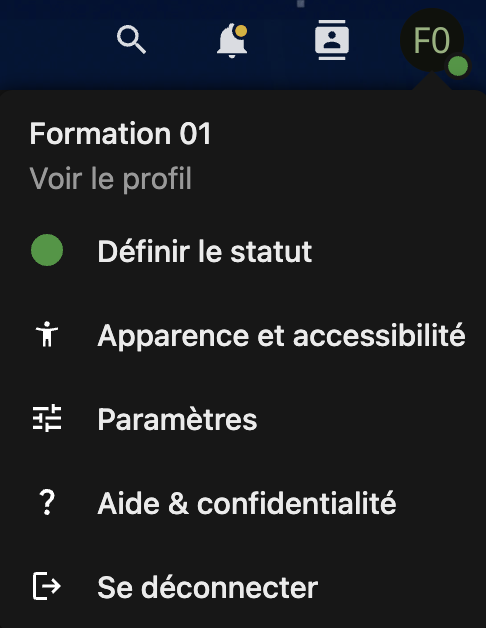Follow the Voir le profil link
The height and width of the screenshot is (628, 486).
pyautogui.click(x=111, y=179)
